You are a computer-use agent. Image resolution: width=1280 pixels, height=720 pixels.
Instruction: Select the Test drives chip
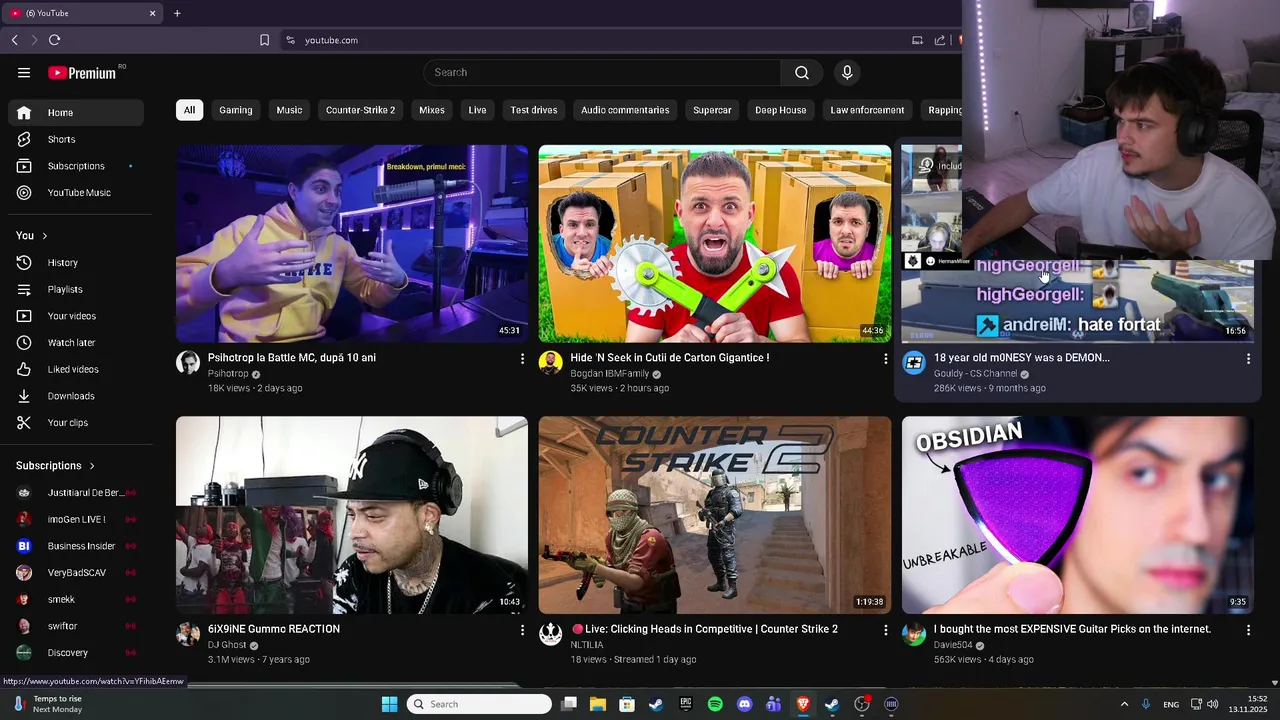[x=534, y=110]
